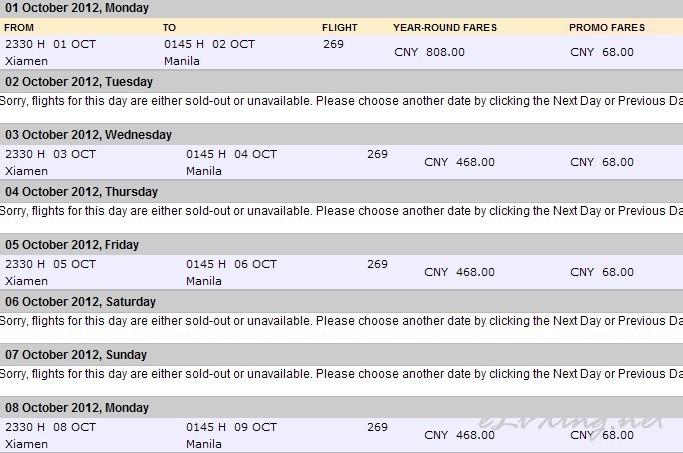Click flight number 269 on 01 October
This screenshot has height=453, width=683.
click(333, 44)
